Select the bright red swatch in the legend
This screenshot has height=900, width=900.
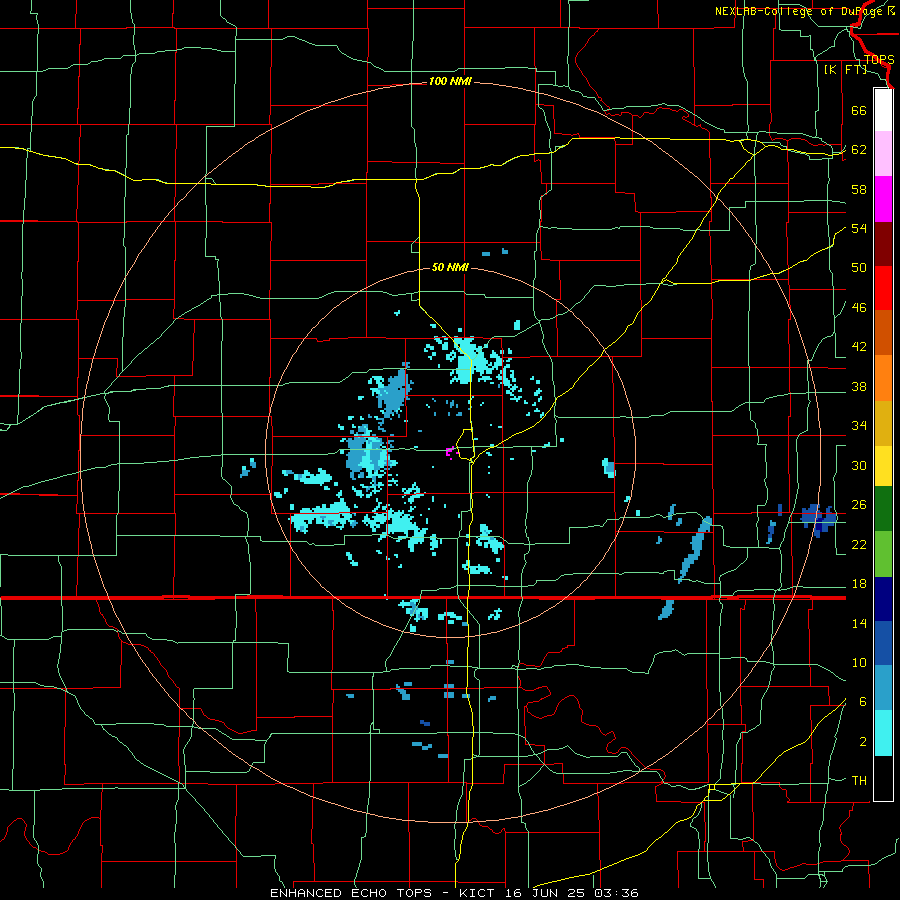click(883, 288)
